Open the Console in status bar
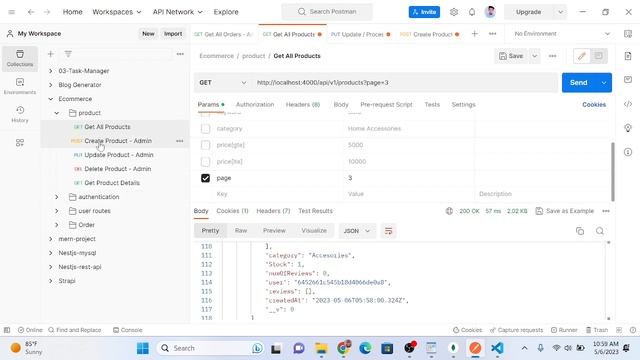640x360 pixels. [x=127, y=330]
